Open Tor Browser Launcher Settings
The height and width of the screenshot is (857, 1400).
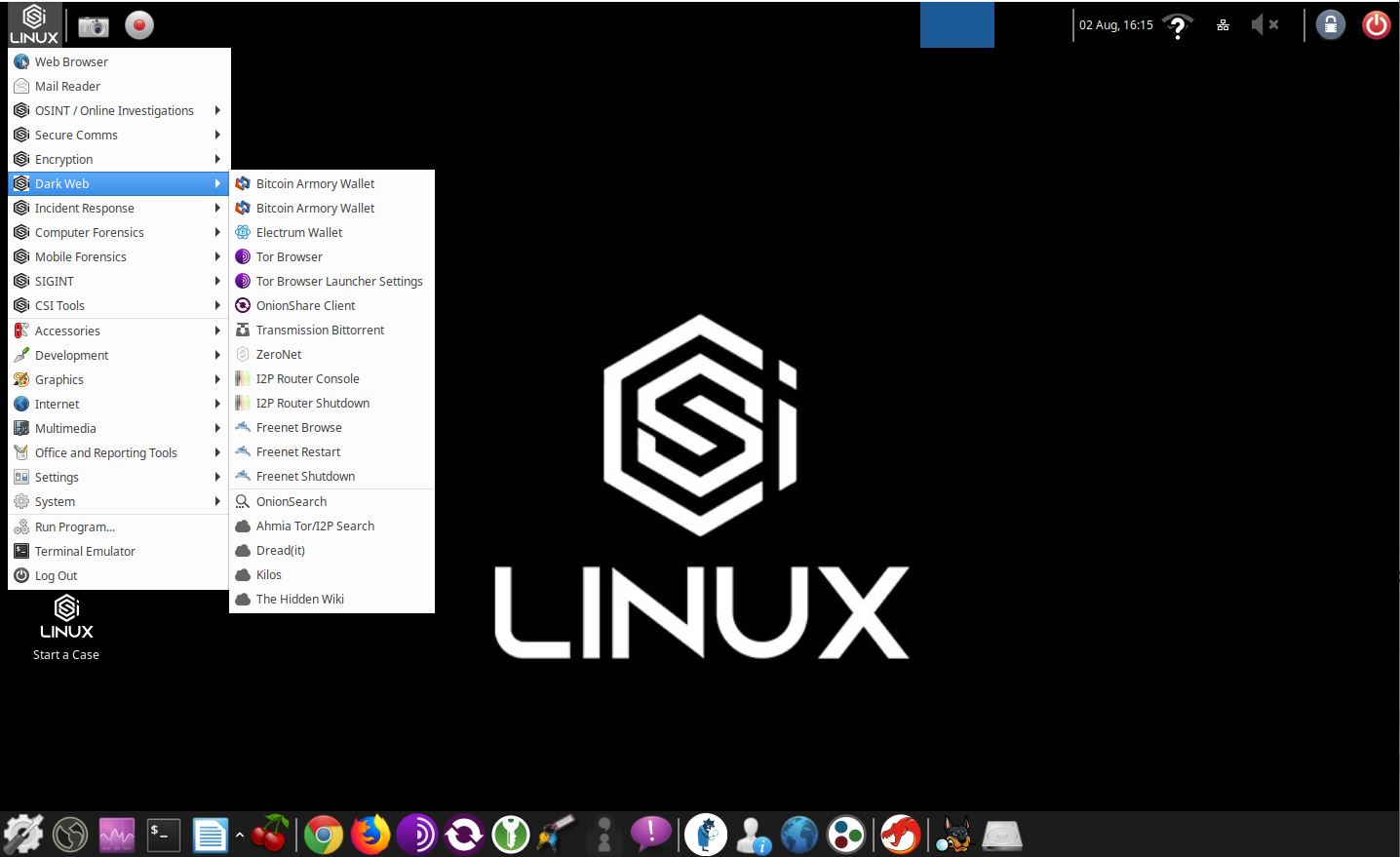tap(331, 281)
